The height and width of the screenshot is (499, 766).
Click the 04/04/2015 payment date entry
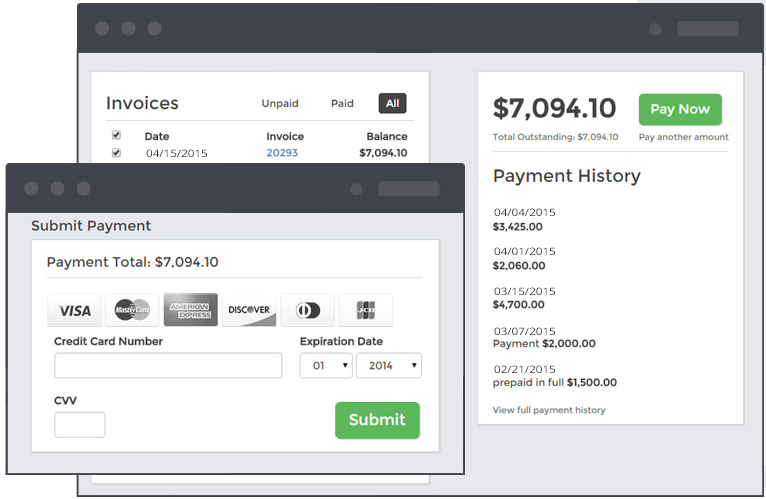click(x=524, y=213)
